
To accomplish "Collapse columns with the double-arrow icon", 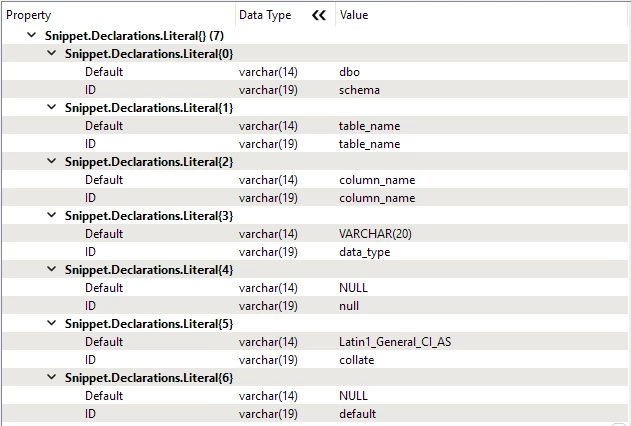I will [319, 15].
